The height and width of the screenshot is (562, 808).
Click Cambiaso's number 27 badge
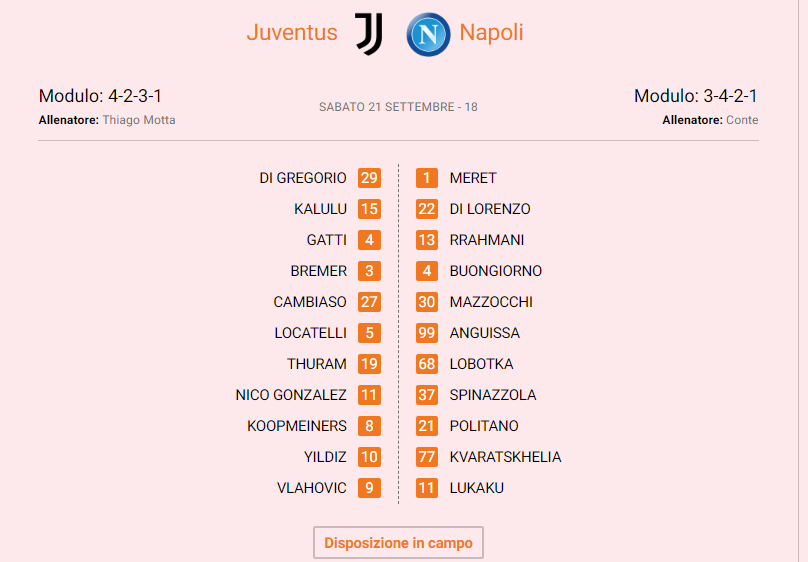[x=369, y=302]
